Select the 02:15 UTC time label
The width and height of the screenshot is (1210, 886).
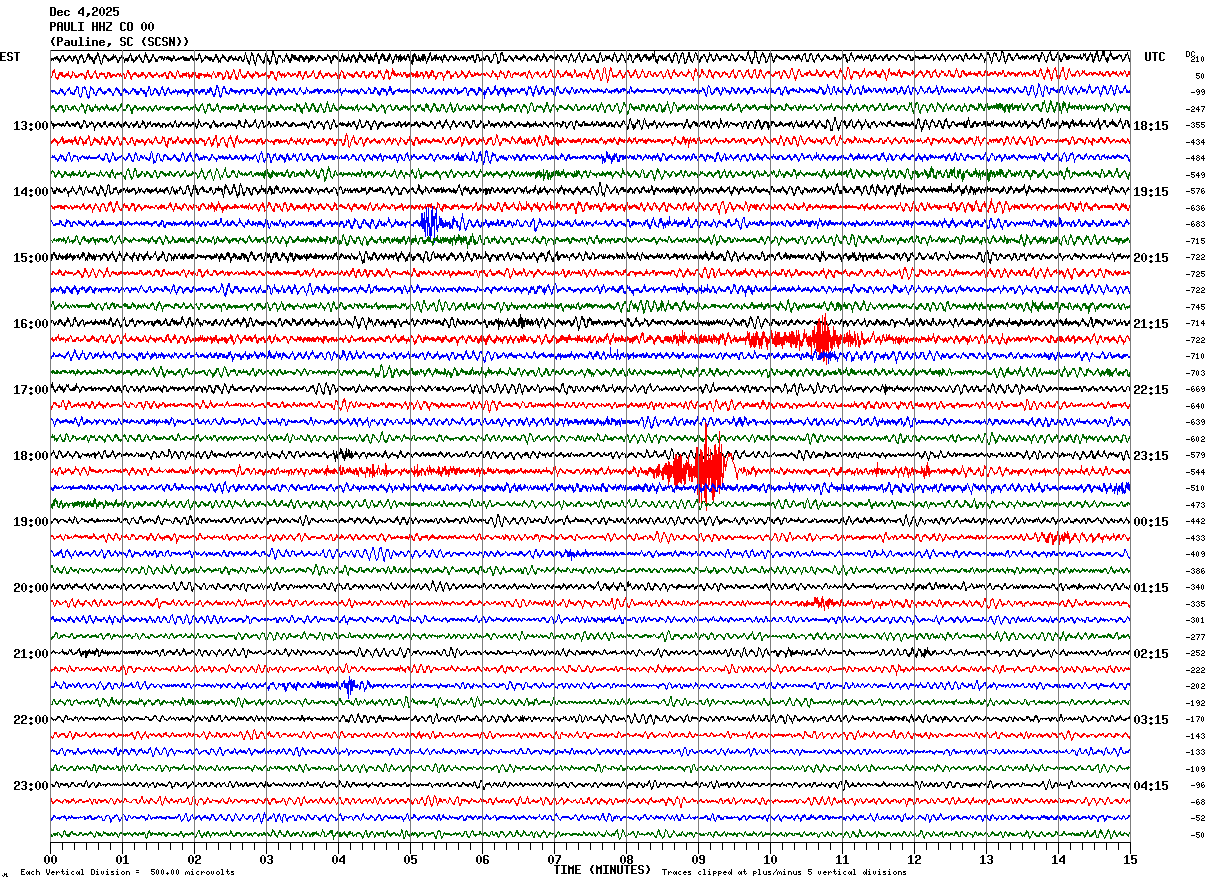1151,654
